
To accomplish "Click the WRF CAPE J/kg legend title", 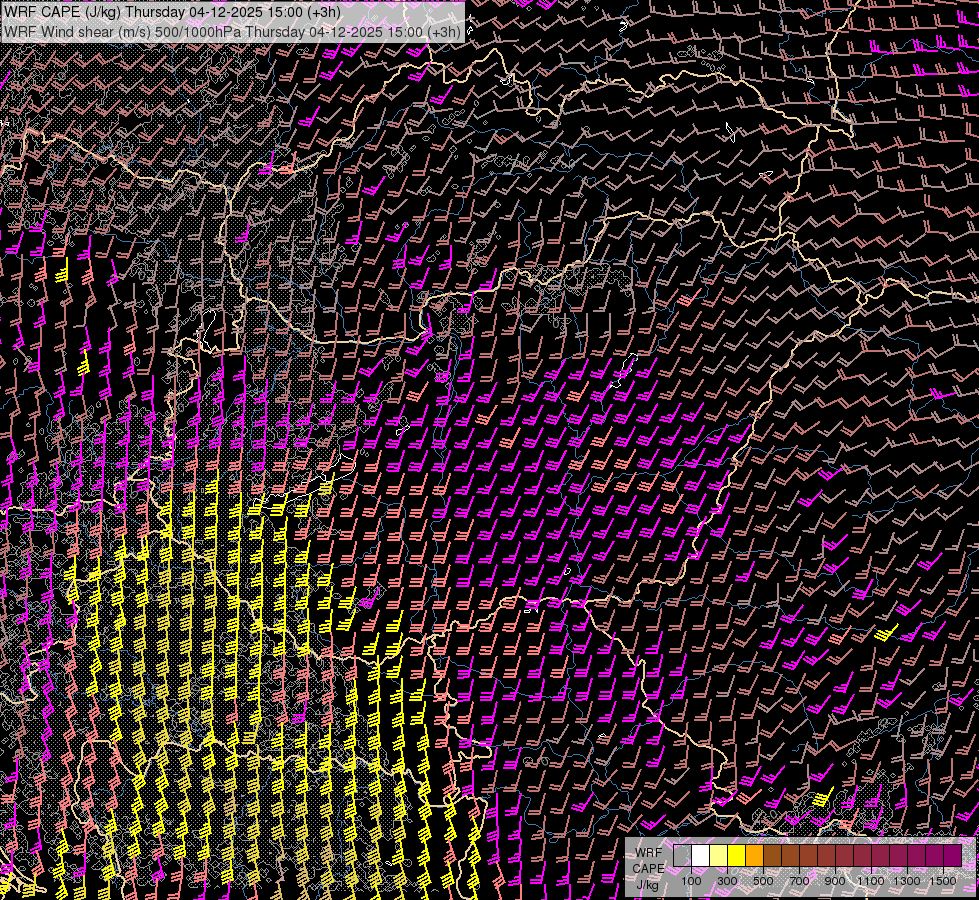I will tap(648, 868).
